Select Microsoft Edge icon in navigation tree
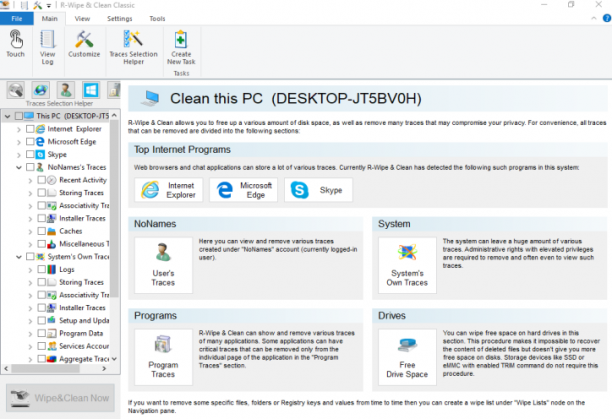This screenshot has height=419, width=612. (x=40, y=142)
